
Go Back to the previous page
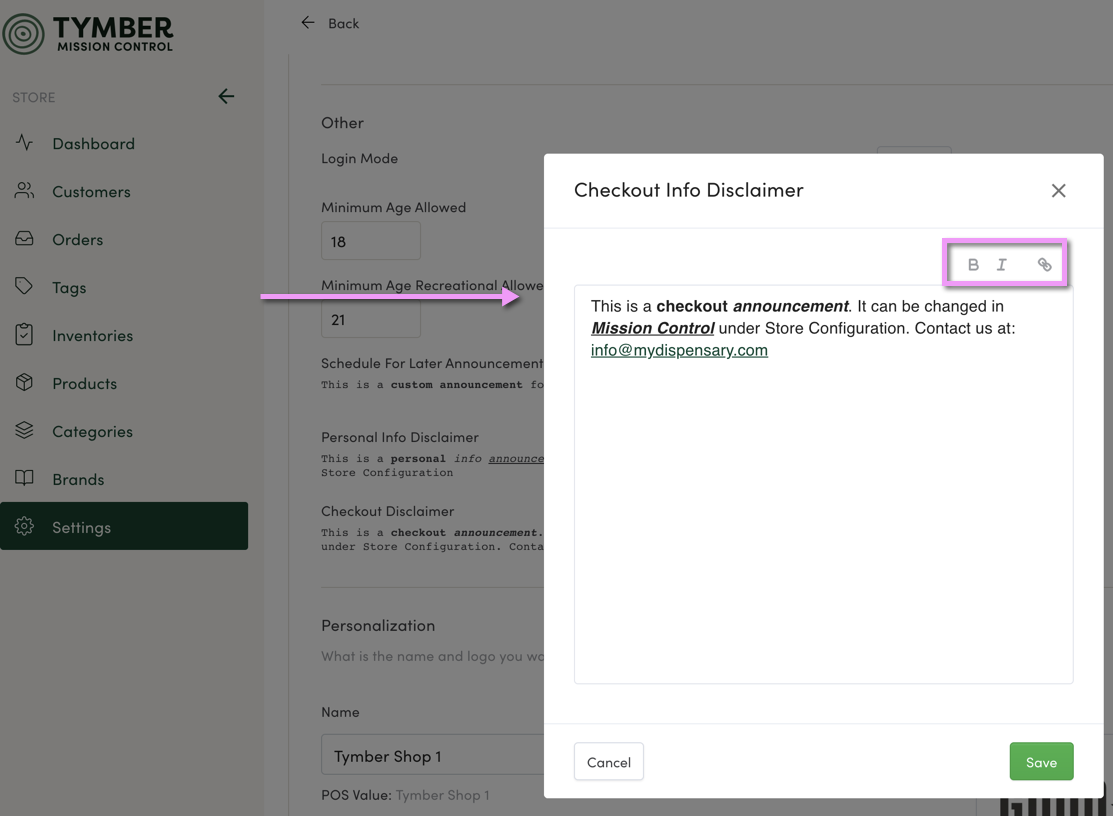pyautogui.click(x=331, y=23)
